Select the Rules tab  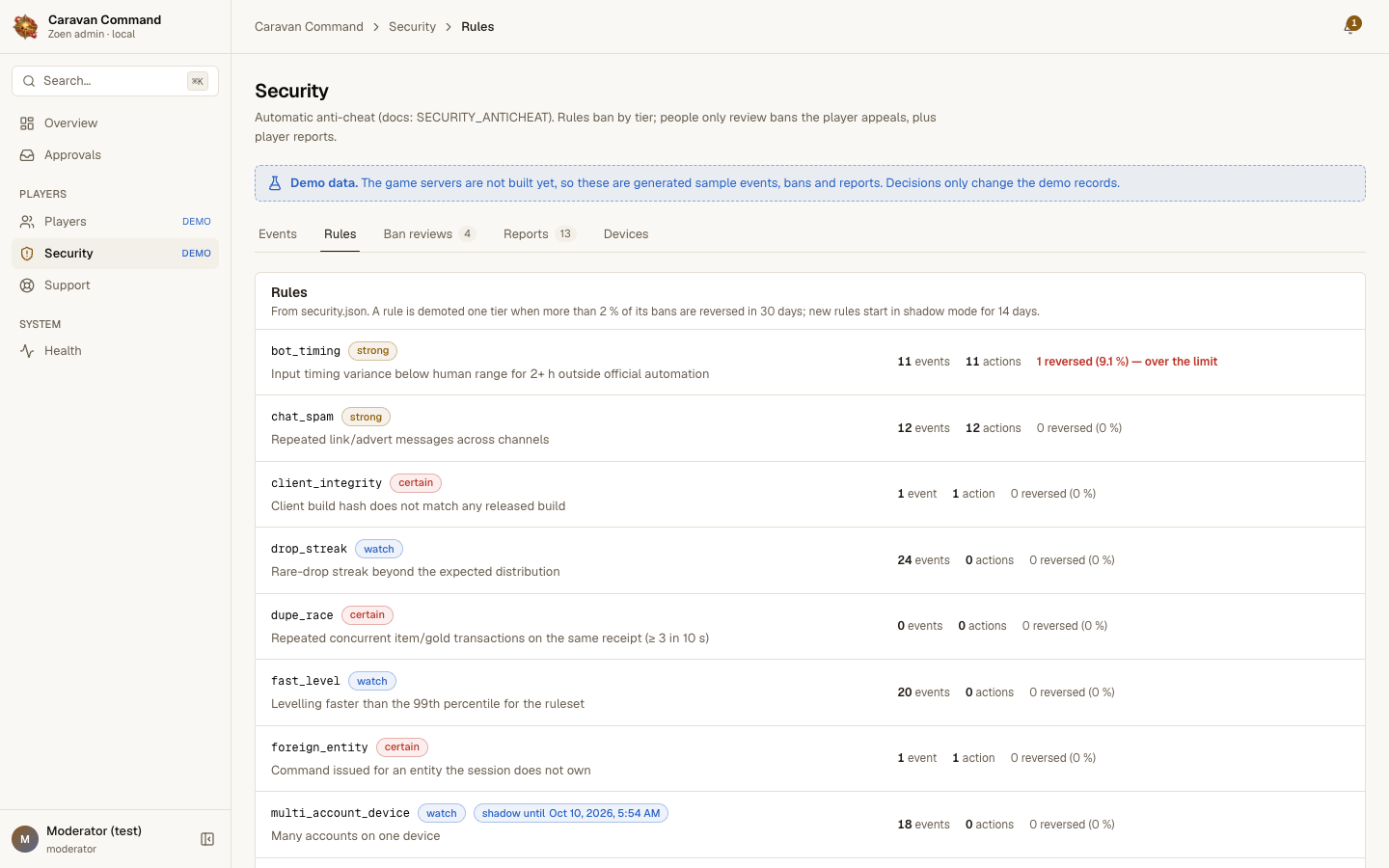340,234
